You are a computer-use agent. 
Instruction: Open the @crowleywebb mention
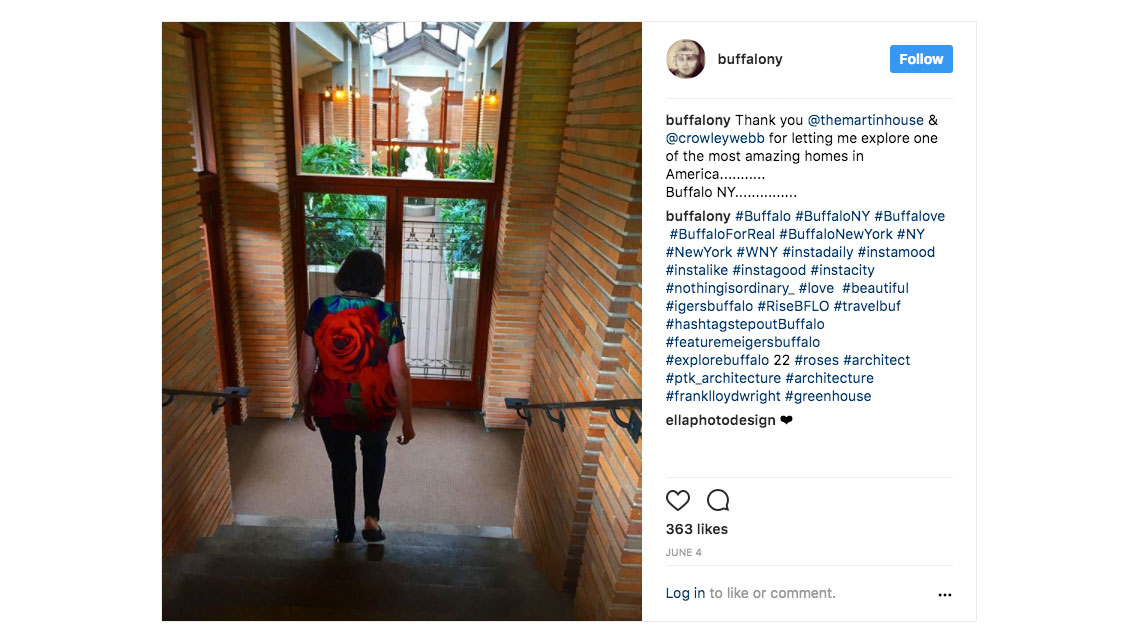point(715,138)
